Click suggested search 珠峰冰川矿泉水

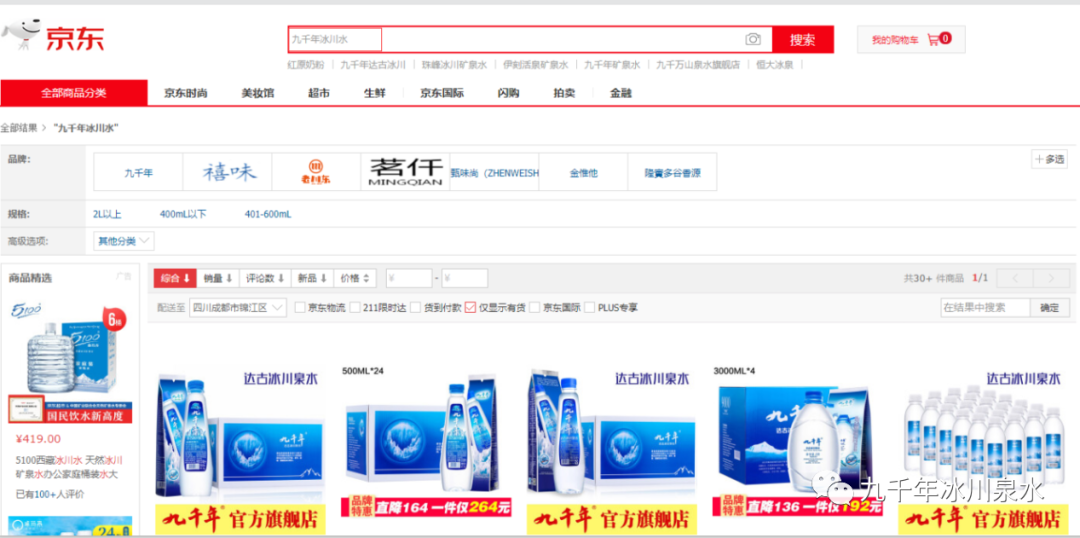454,65
